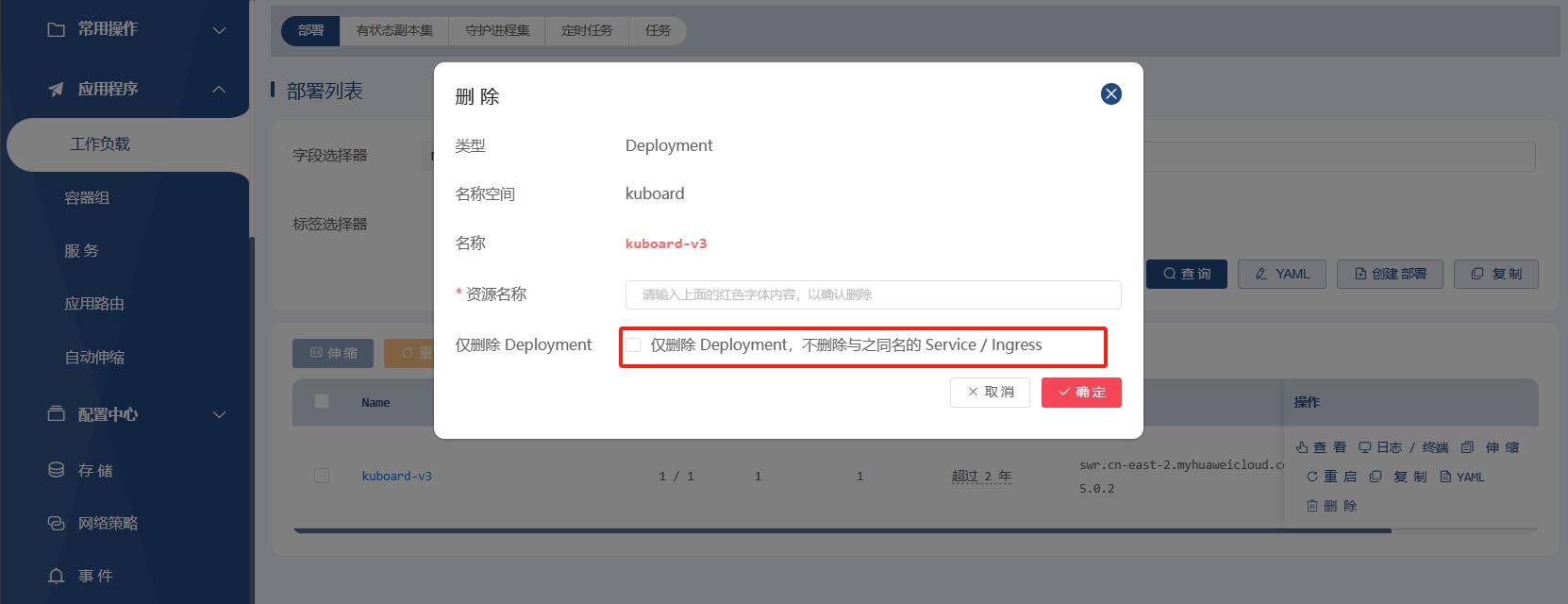The height and width of the screenshot is (604, 1568).
Task: Click the 复制 button near 创建部署
Action: tap(1496, 274)
